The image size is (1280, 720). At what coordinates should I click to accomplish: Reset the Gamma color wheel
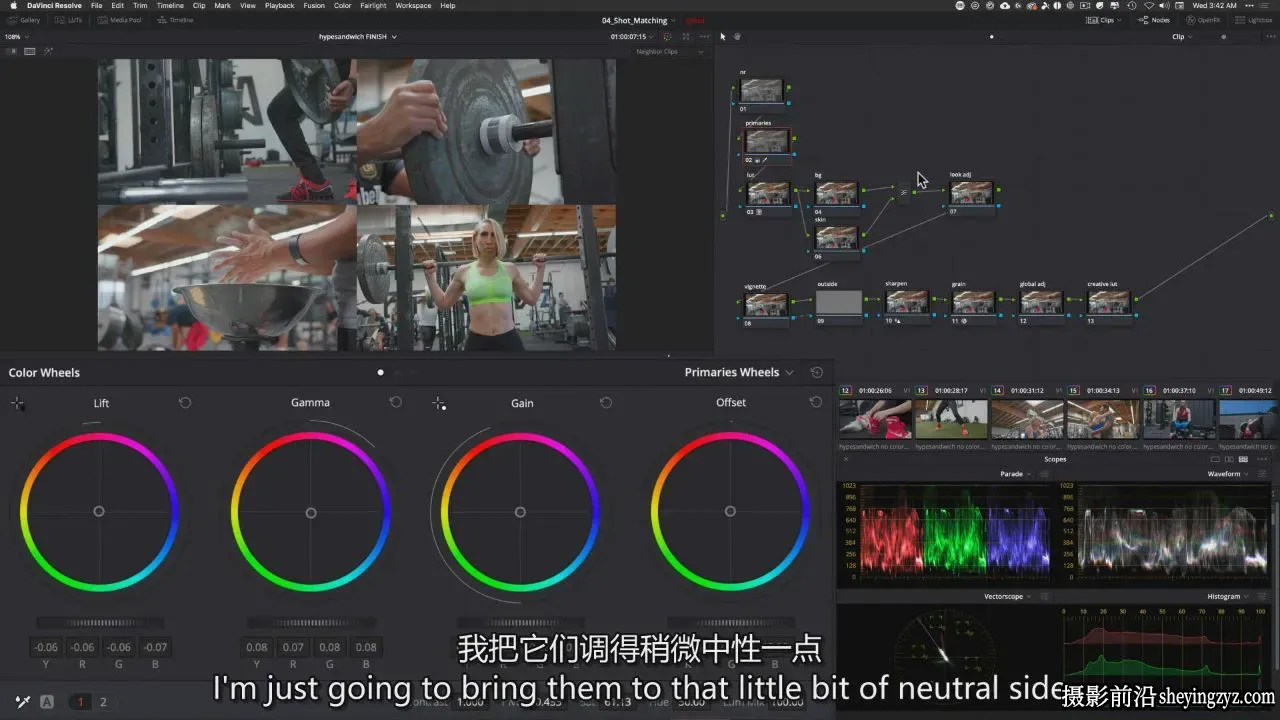(396, 403)
